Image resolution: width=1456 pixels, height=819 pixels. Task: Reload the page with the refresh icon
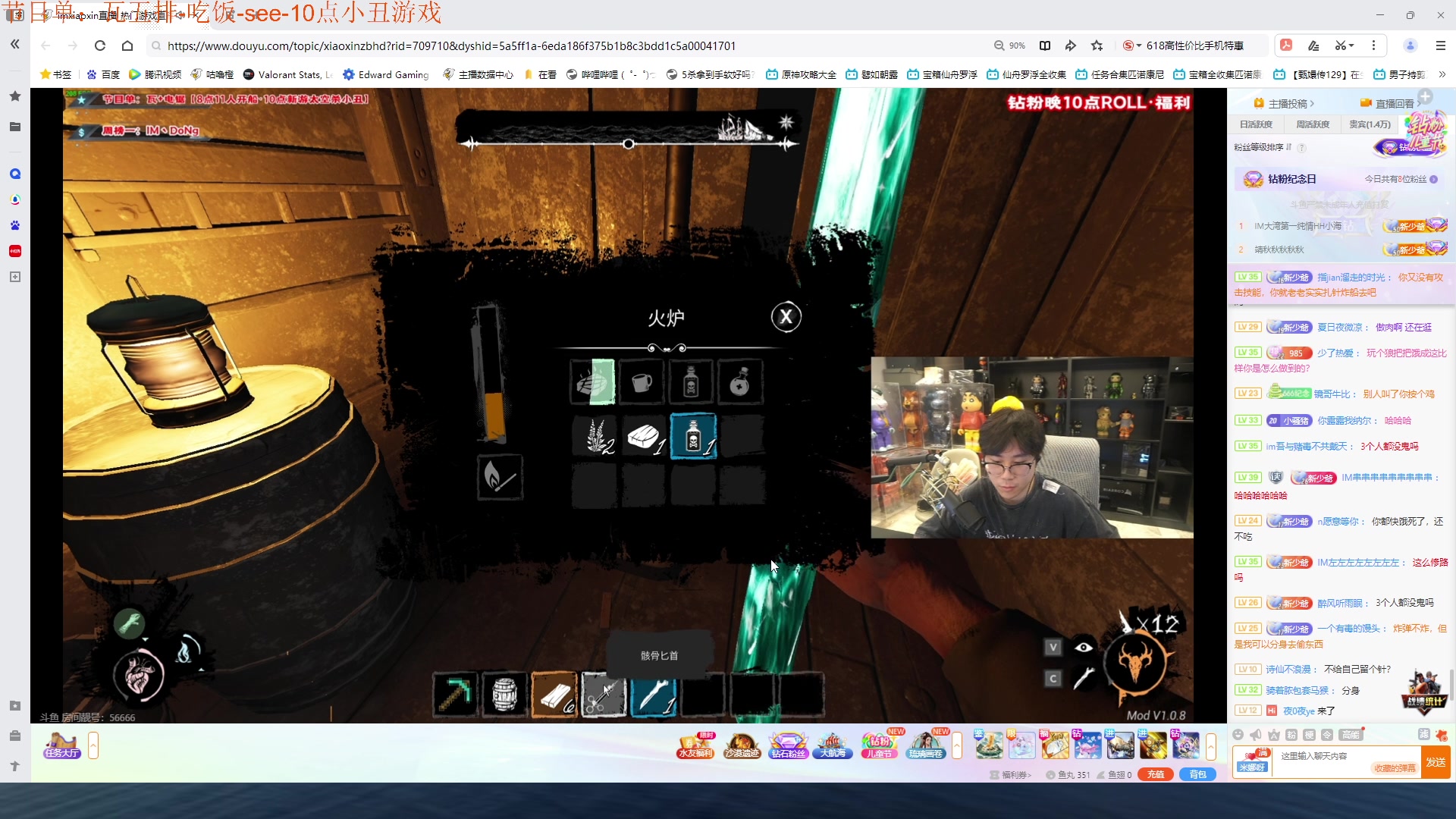click(x=100, y=45)
